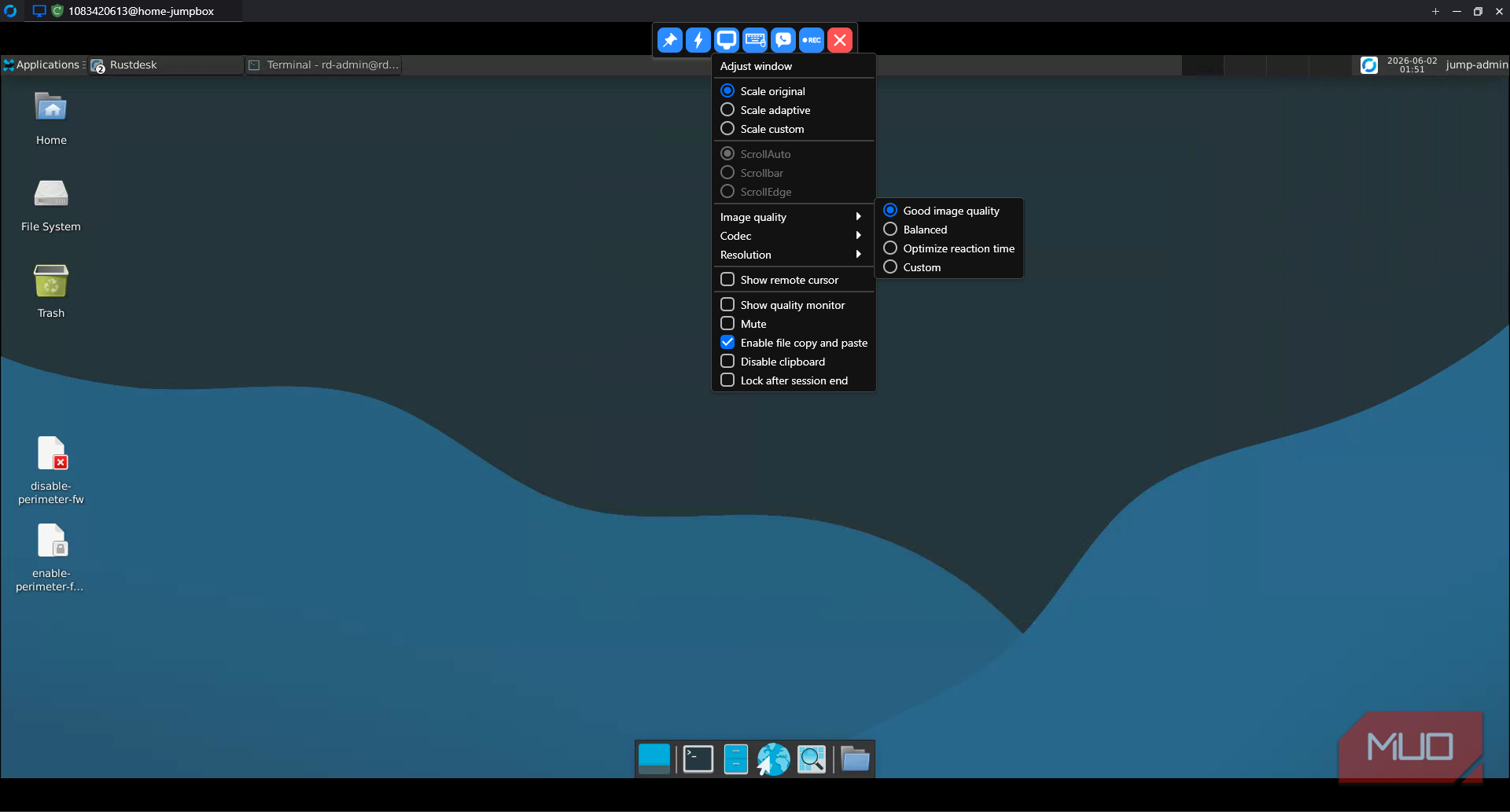This screenshot has height=812, width=1510.
Task: Click RustDesk tray icon in remote panel
Action: (1369, 65)
